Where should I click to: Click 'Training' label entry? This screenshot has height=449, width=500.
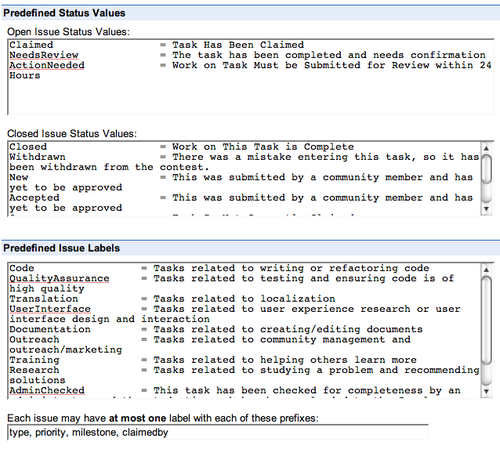click(34, 360)
